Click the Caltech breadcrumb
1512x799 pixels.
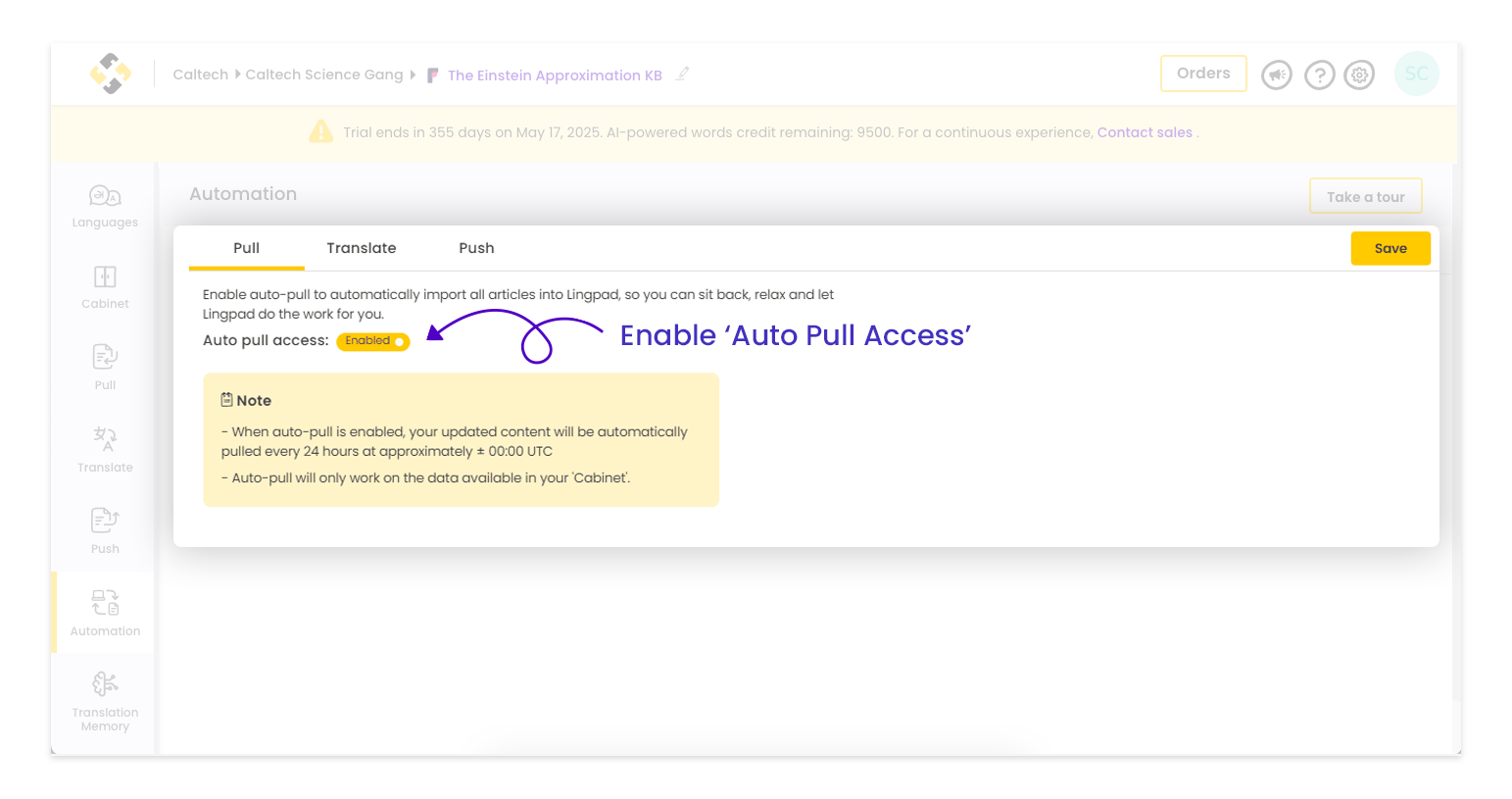[201, 75]
